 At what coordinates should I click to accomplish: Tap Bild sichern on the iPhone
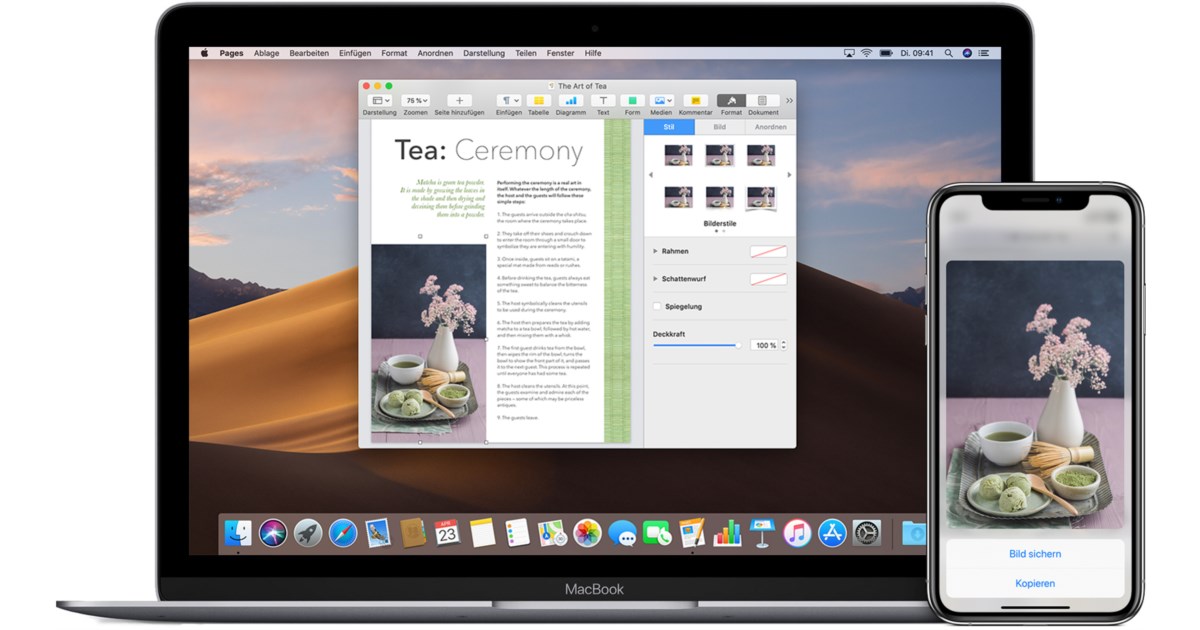[1035, 553]
